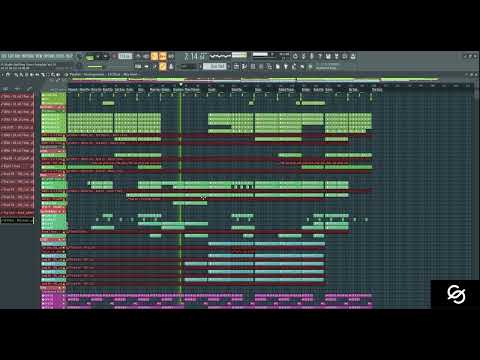Click the tempo BPM display

pos(125,56)
